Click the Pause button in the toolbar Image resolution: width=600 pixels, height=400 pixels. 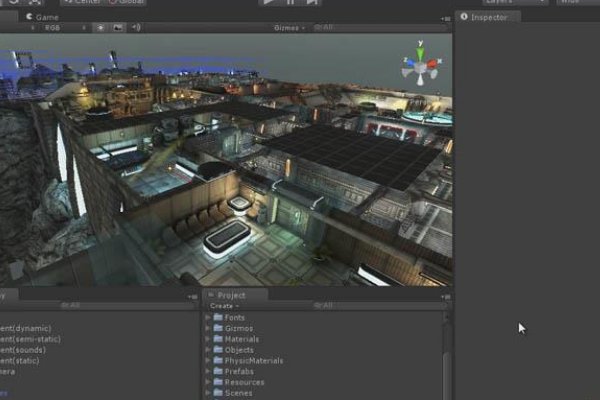(x=290, y=2)
